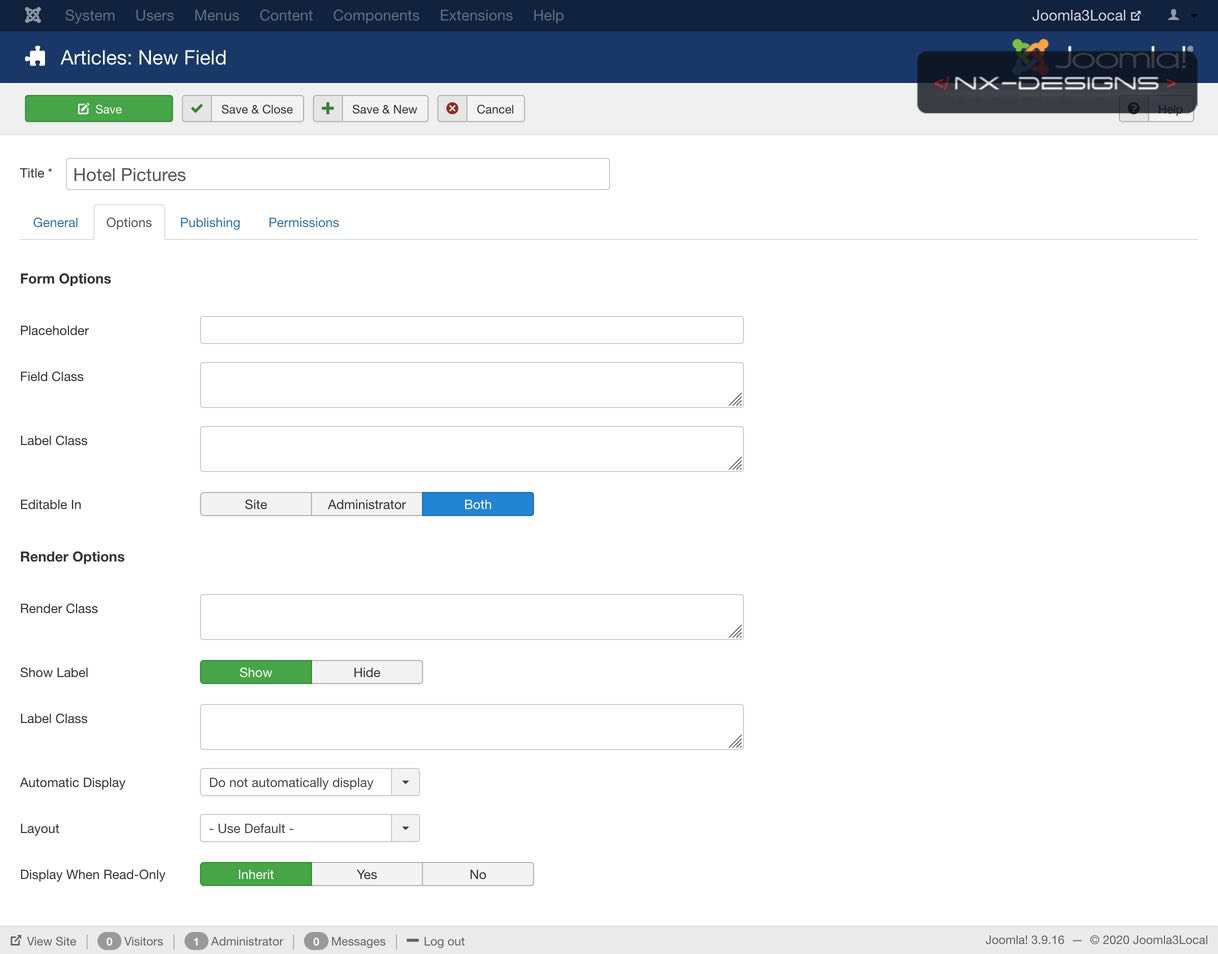Click the Joomla! 3.9.16 version text
1218x954 pixels.
(1025, 940)
